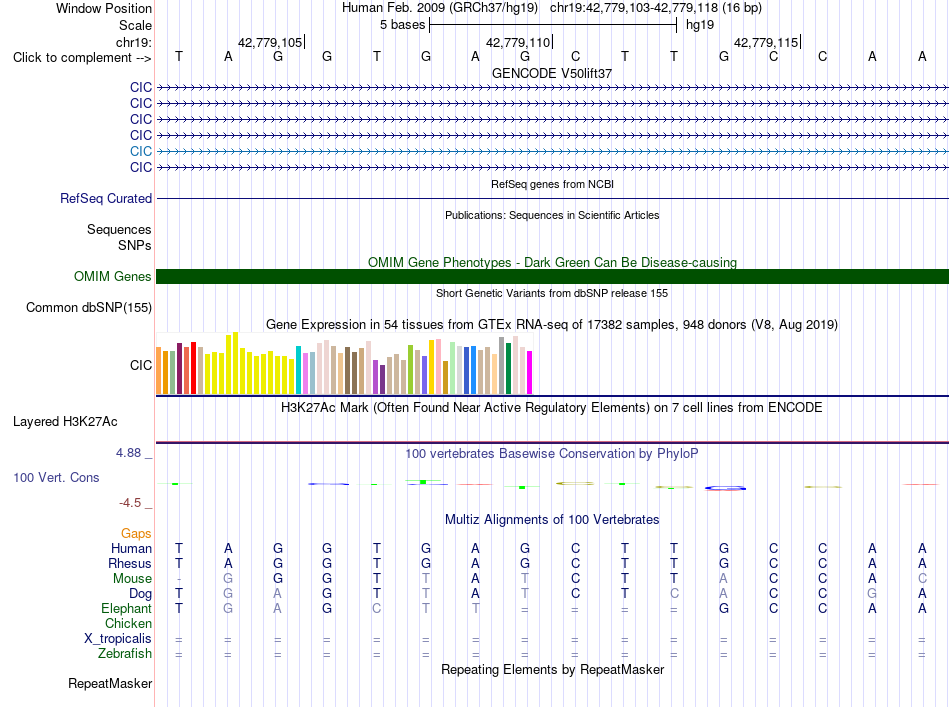
Task: Open the GTEx tissue expression bar chart
Action: point(344,363)
